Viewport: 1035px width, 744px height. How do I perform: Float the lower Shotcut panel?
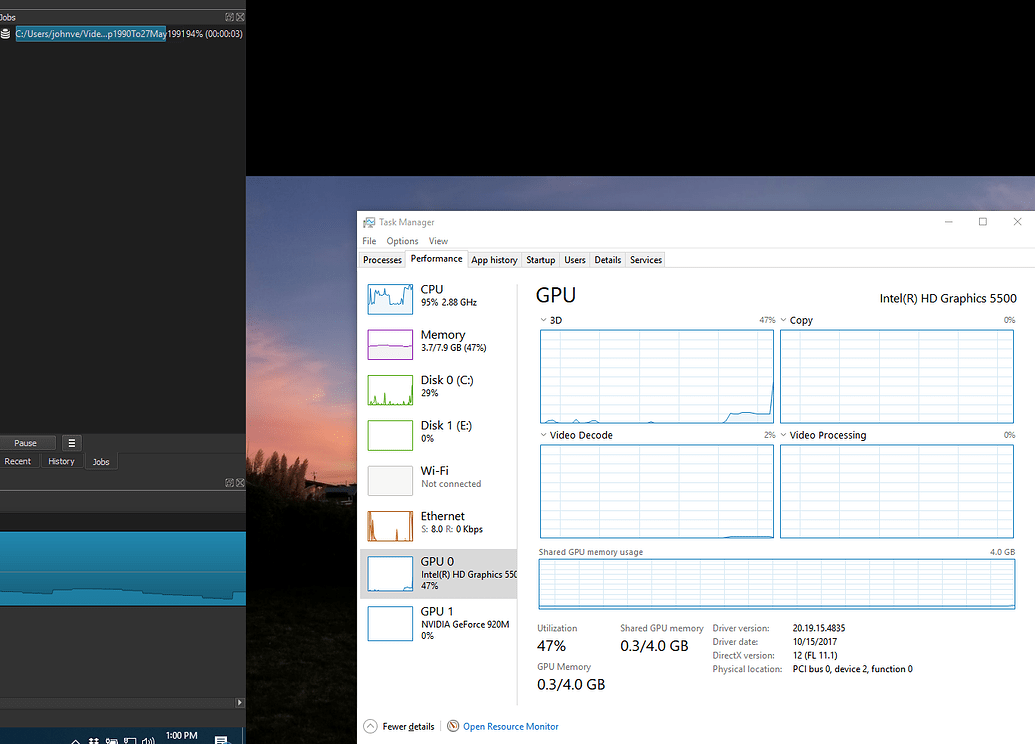tap(231, 482)
